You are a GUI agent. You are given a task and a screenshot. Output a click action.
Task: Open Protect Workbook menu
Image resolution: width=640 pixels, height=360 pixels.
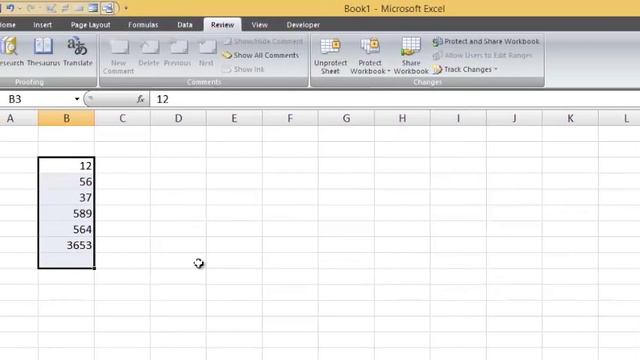click(x=370, y=56)
